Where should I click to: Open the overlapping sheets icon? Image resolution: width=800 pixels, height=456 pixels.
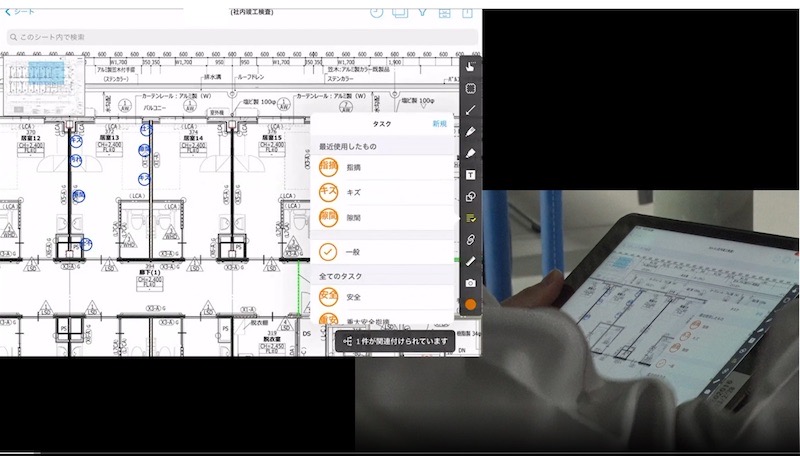tap(399, 12)
